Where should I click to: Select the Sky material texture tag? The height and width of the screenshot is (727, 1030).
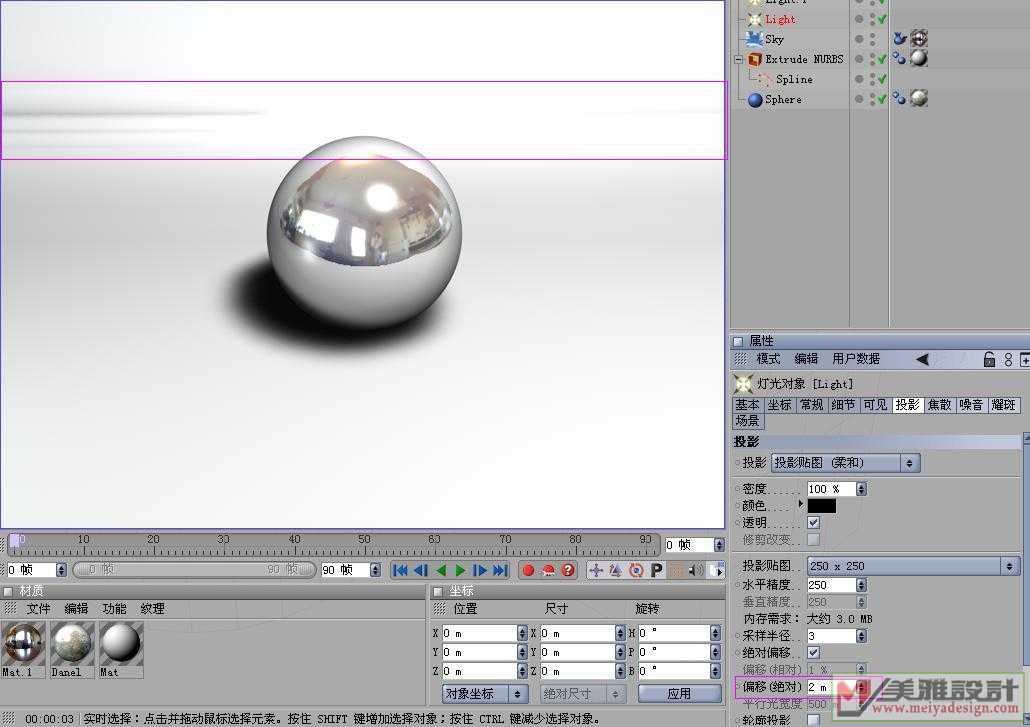coord(919,39)
